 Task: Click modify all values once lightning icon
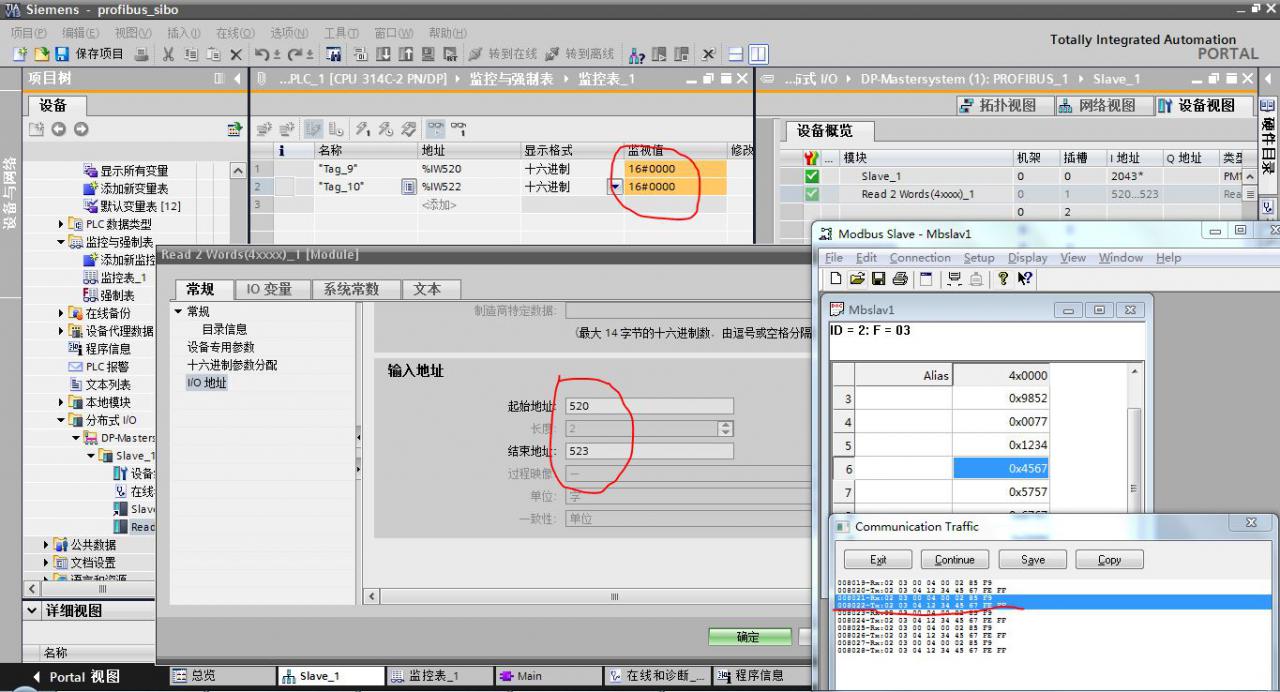[x=362, y=129]
